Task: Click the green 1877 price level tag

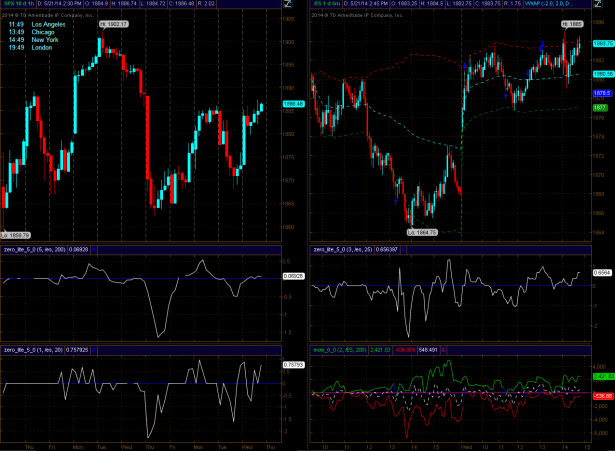Action: 600,106
